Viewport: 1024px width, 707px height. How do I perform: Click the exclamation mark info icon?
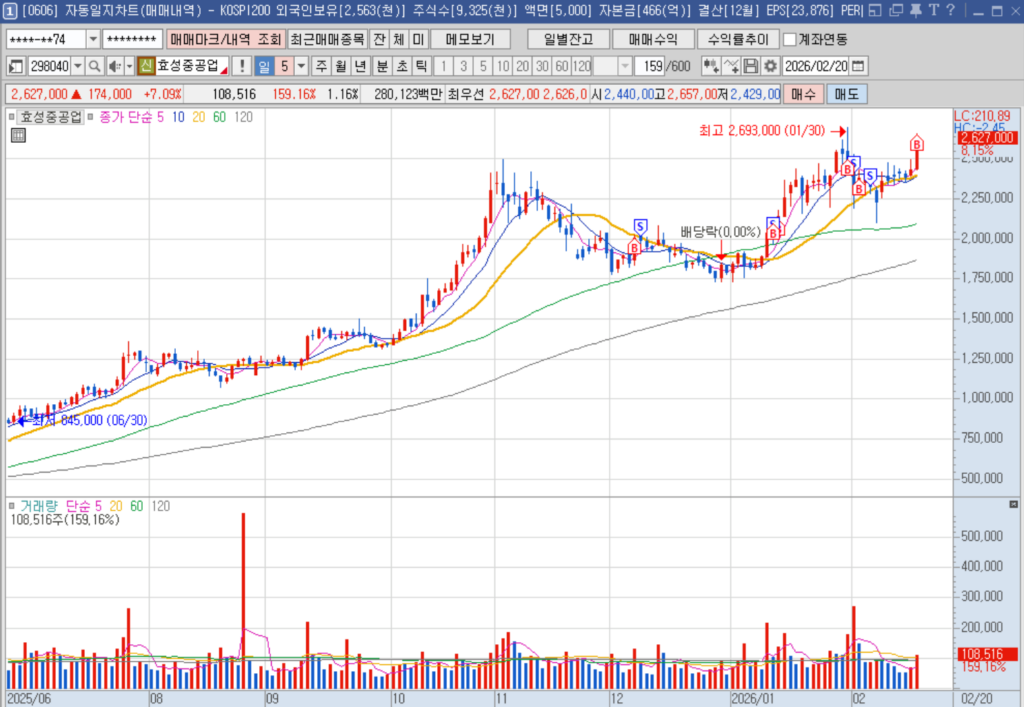(241, 66)
